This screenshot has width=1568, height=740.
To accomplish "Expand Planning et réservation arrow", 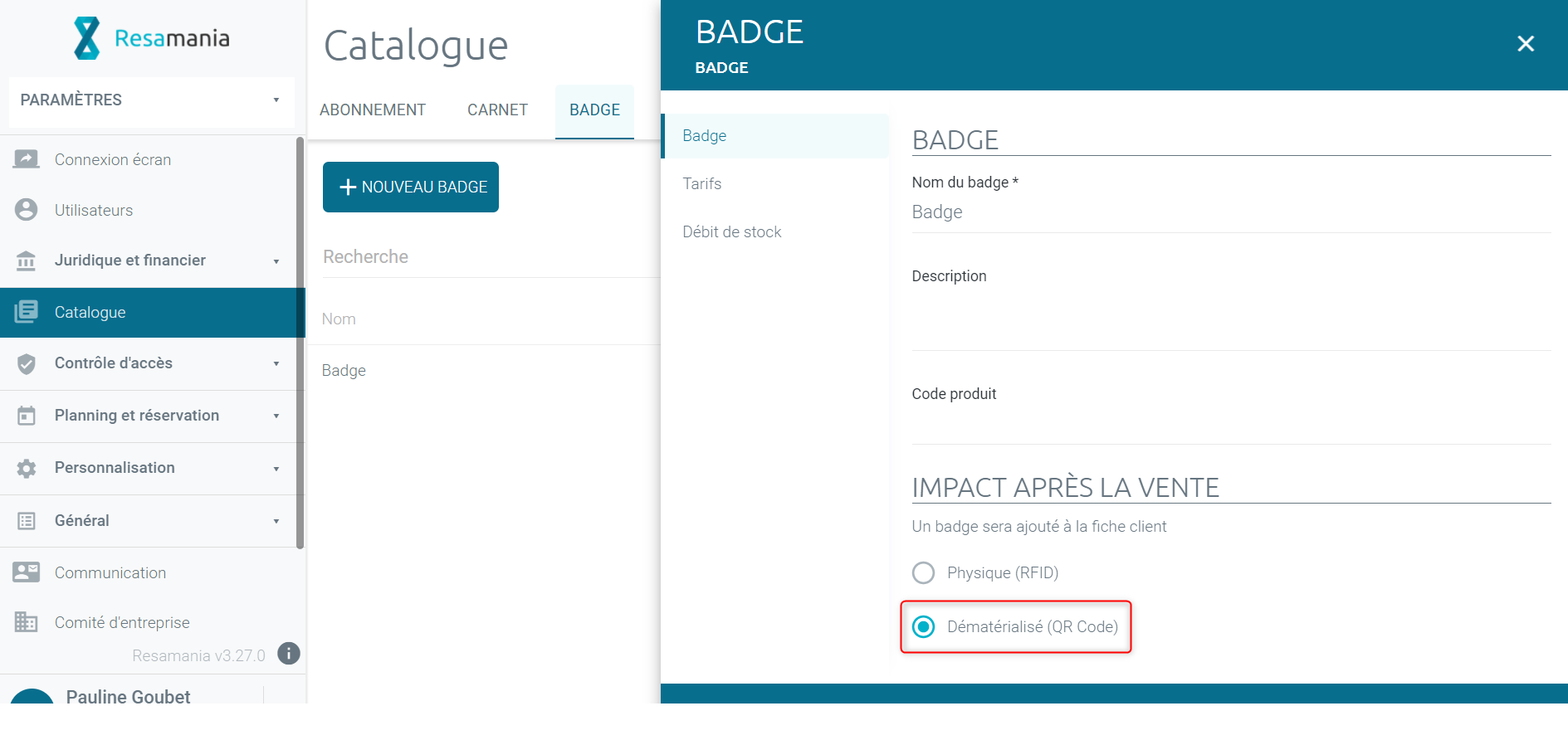I will click(276, 416).
